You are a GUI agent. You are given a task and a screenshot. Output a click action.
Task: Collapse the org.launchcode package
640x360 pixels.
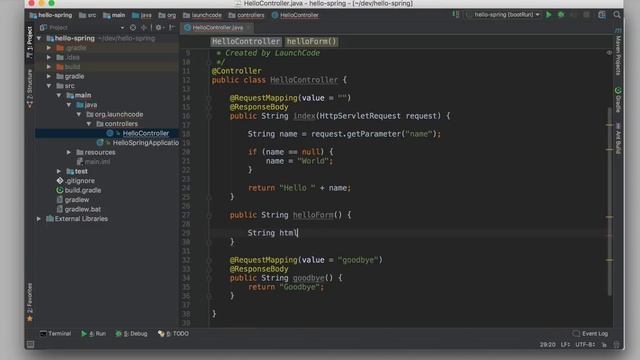tap(78, 114)
